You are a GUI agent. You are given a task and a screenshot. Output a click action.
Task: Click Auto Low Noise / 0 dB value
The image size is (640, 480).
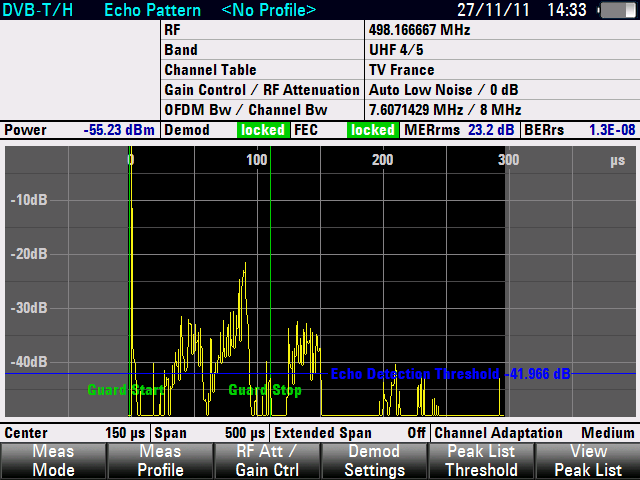[443, 90]
